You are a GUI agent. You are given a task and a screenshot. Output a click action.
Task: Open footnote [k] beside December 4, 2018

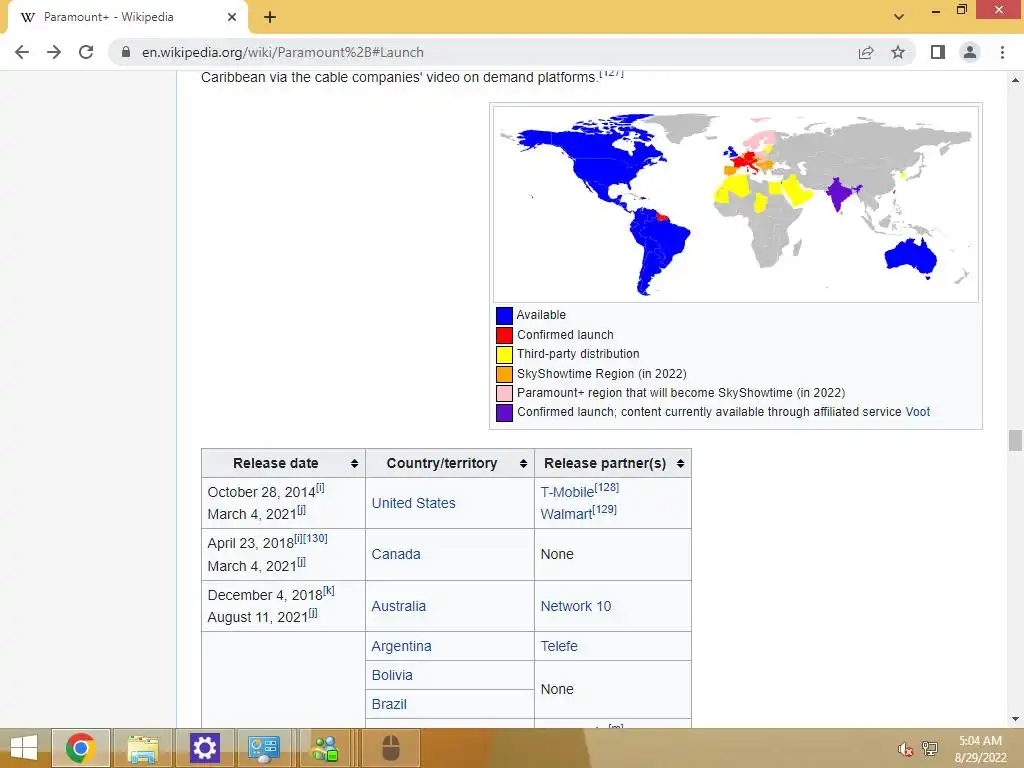328,590
